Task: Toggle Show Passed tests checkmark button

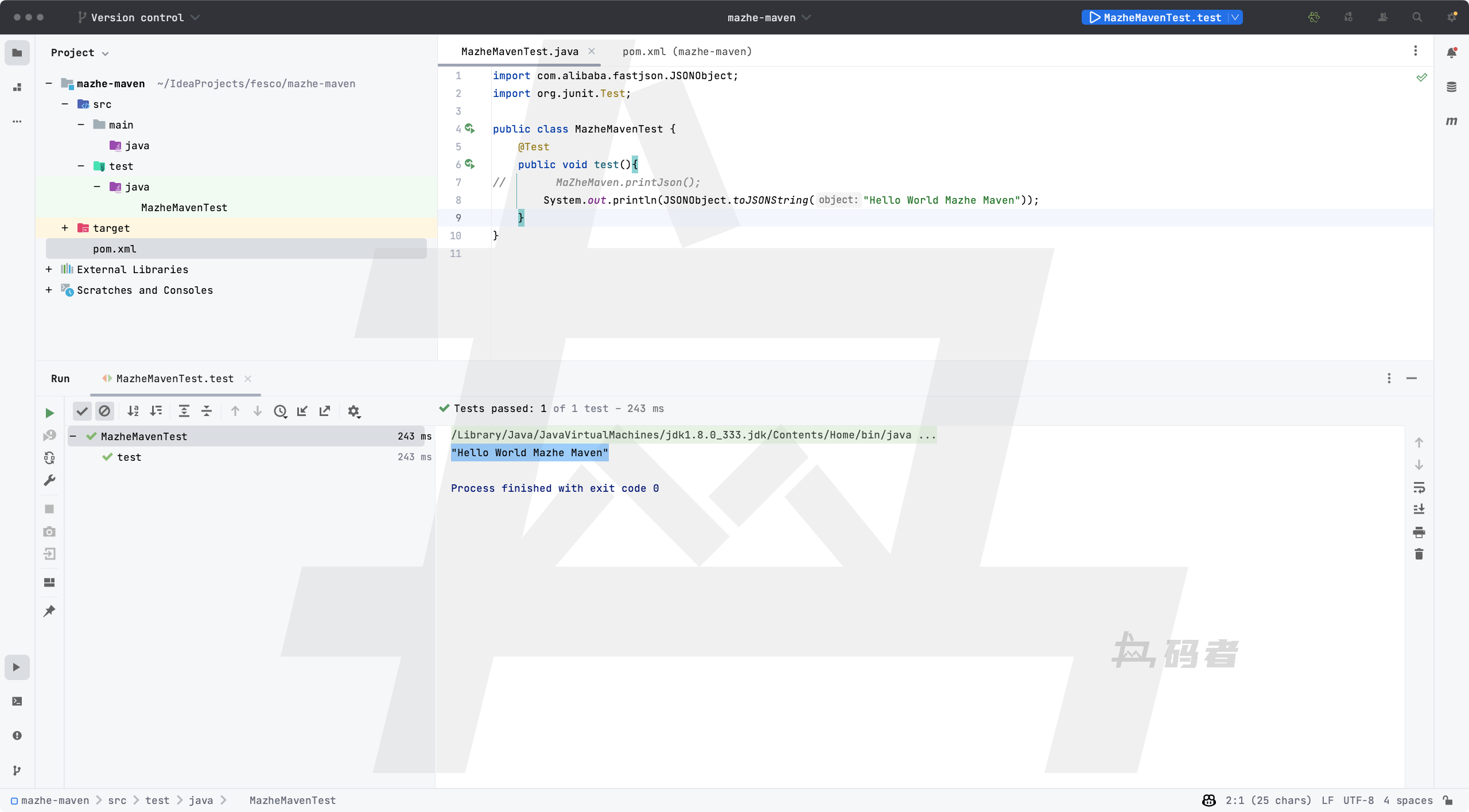Action: (x=82, y=411)
